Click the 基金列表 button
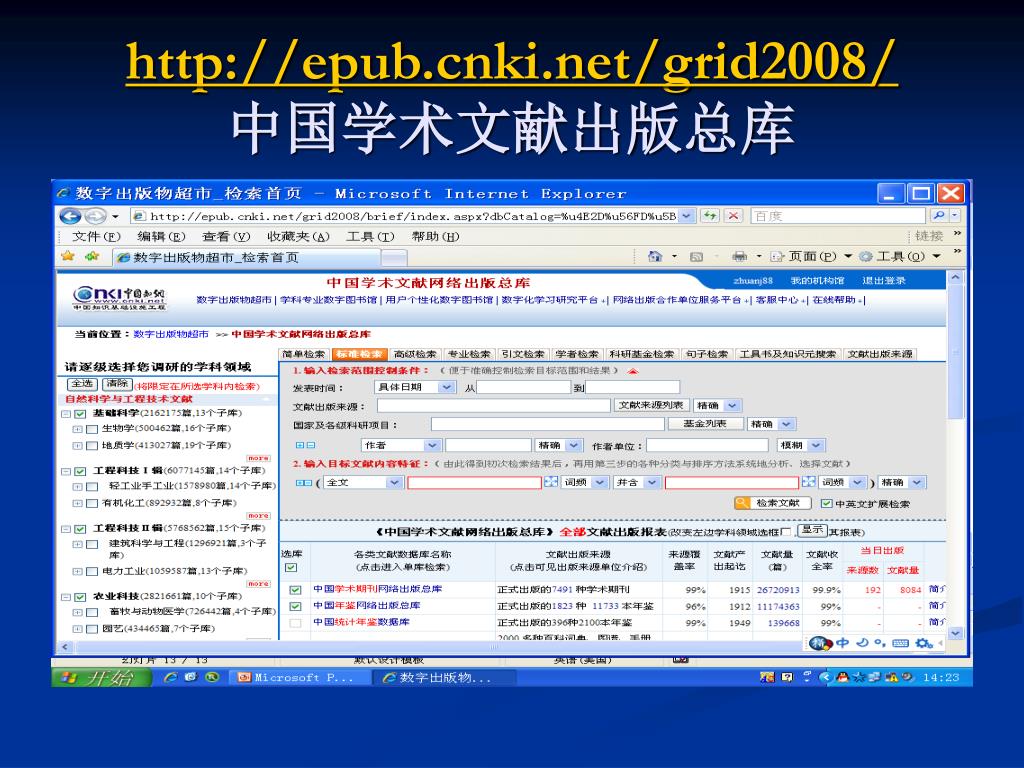This screenshot has width=1024, height=768. coord(705,424)
